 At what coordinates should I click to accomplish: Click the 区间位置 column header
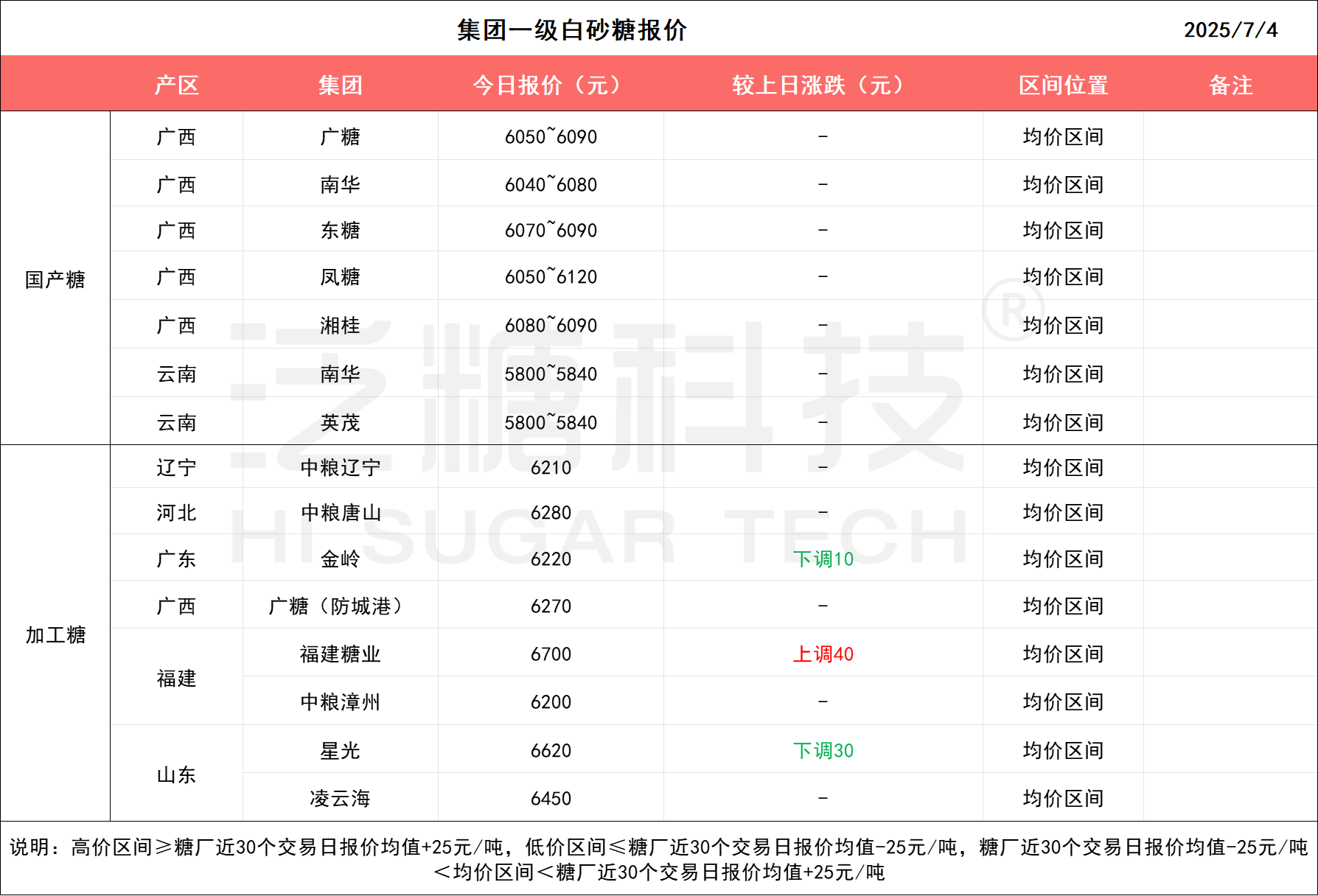coord(1063,85)
